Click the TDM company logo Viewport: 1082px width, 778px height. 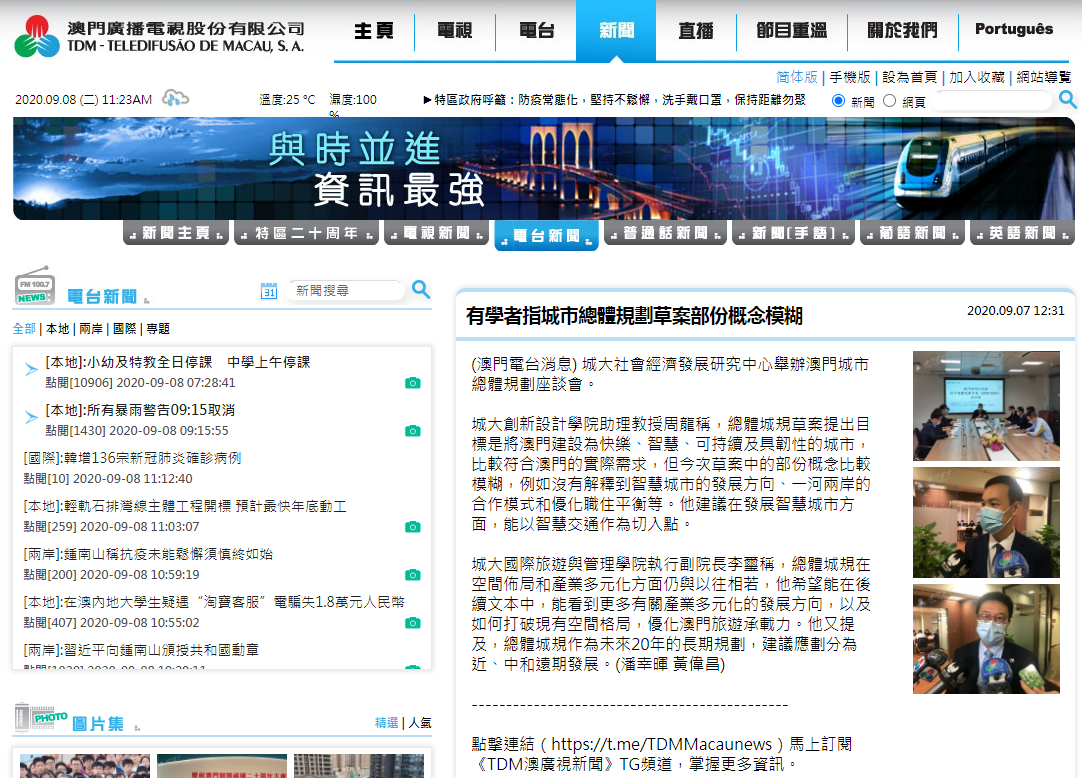(159, 36)
